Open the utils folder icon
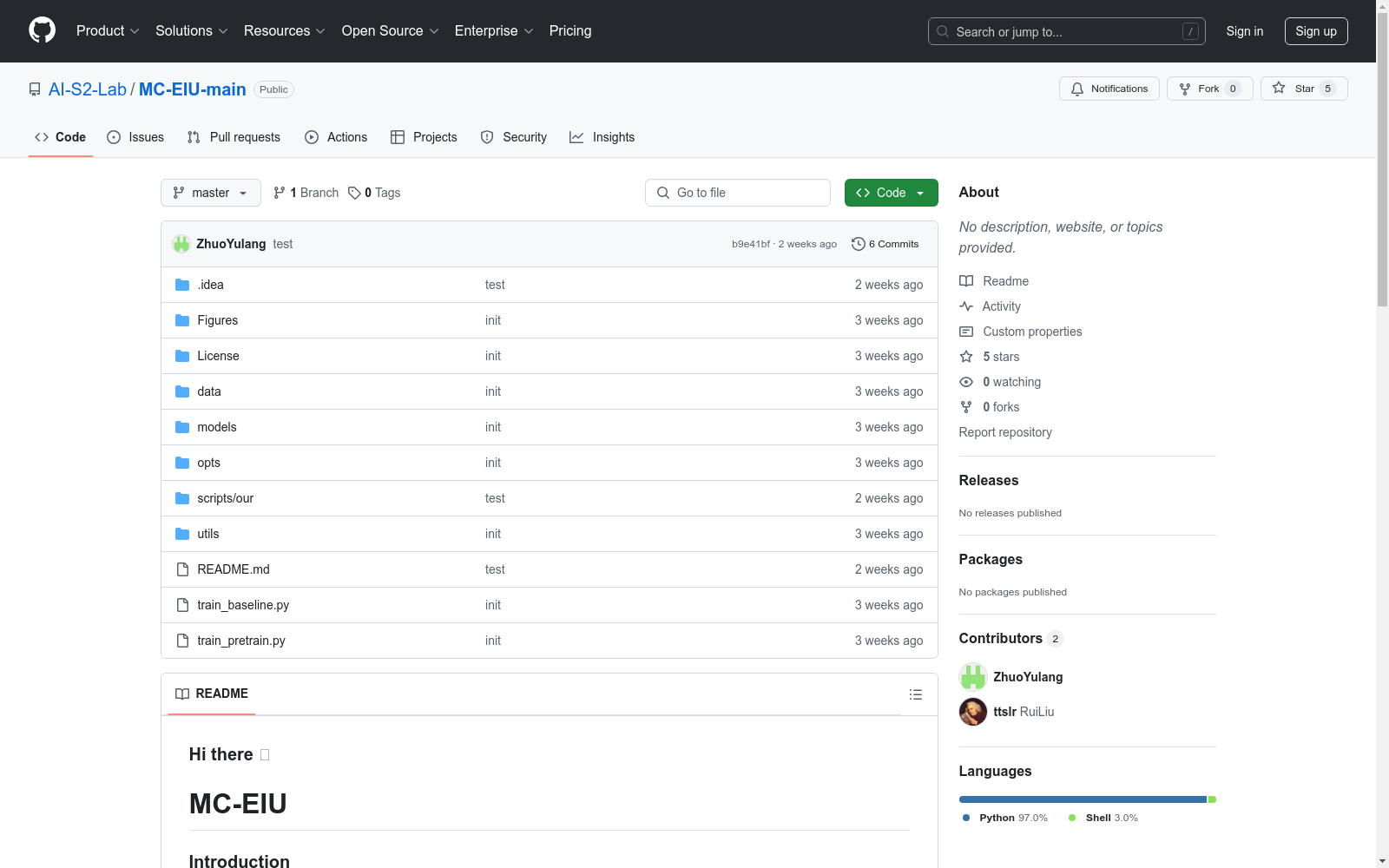1389x868 pixels. point(182,534)
